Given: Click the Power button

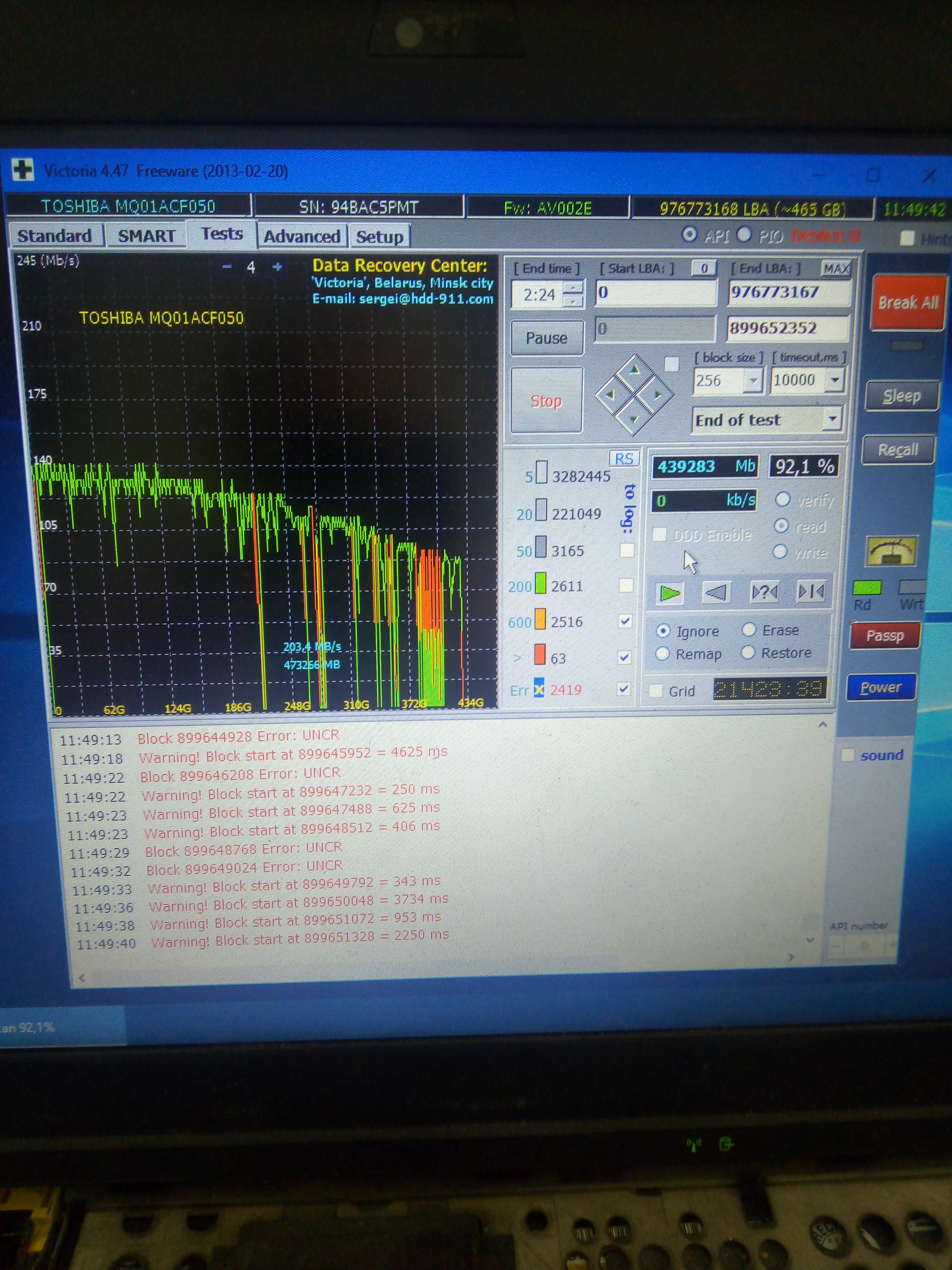Looking at the screenshot, I should 881,687.
